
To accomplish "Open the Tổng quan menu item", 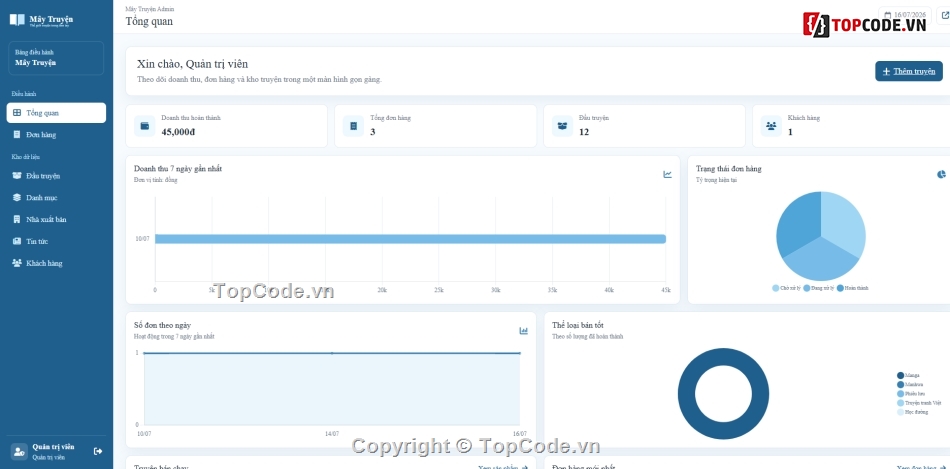I will tap(56, 113).
